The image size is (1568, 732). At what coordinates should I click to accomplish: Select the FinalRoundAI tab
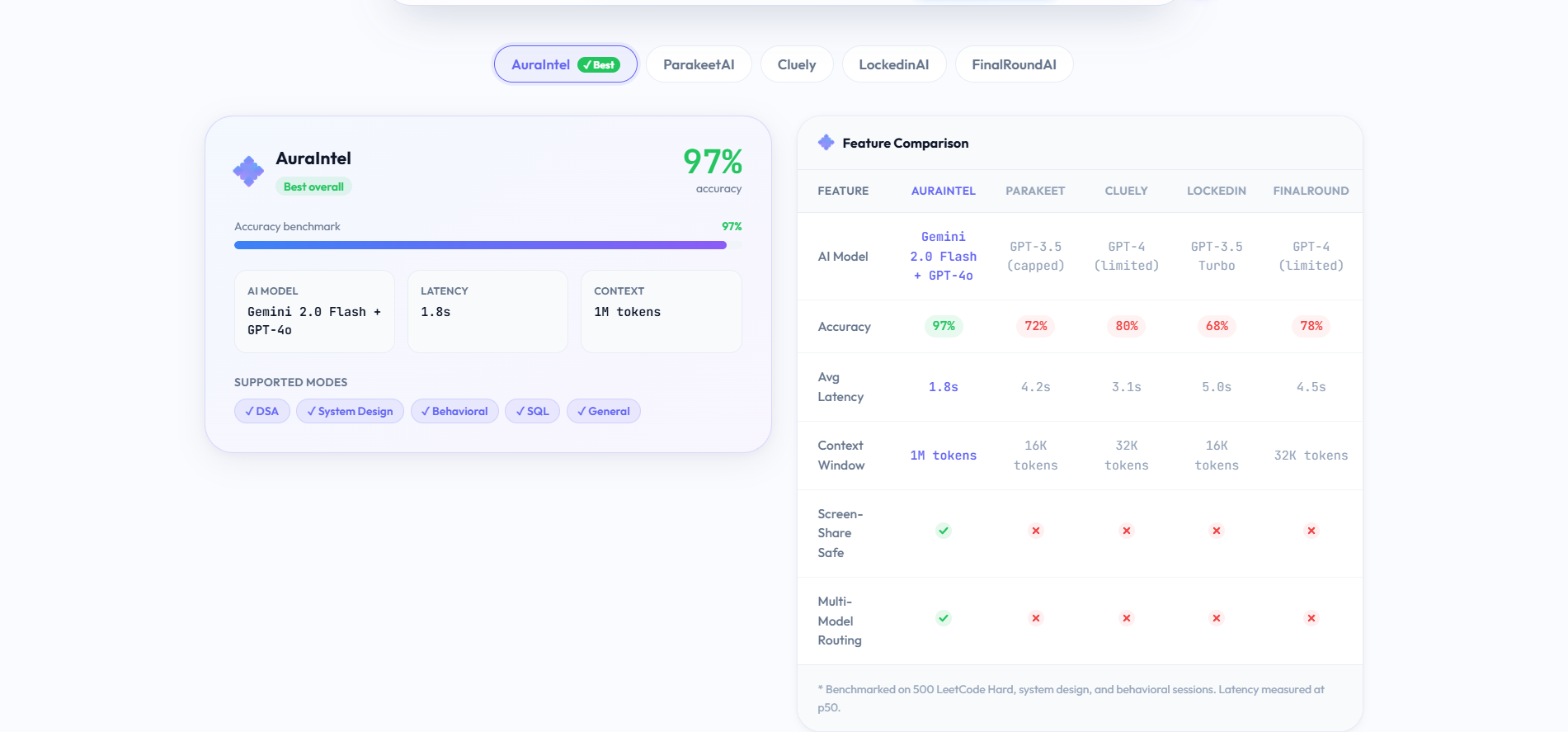[1014, 64]
